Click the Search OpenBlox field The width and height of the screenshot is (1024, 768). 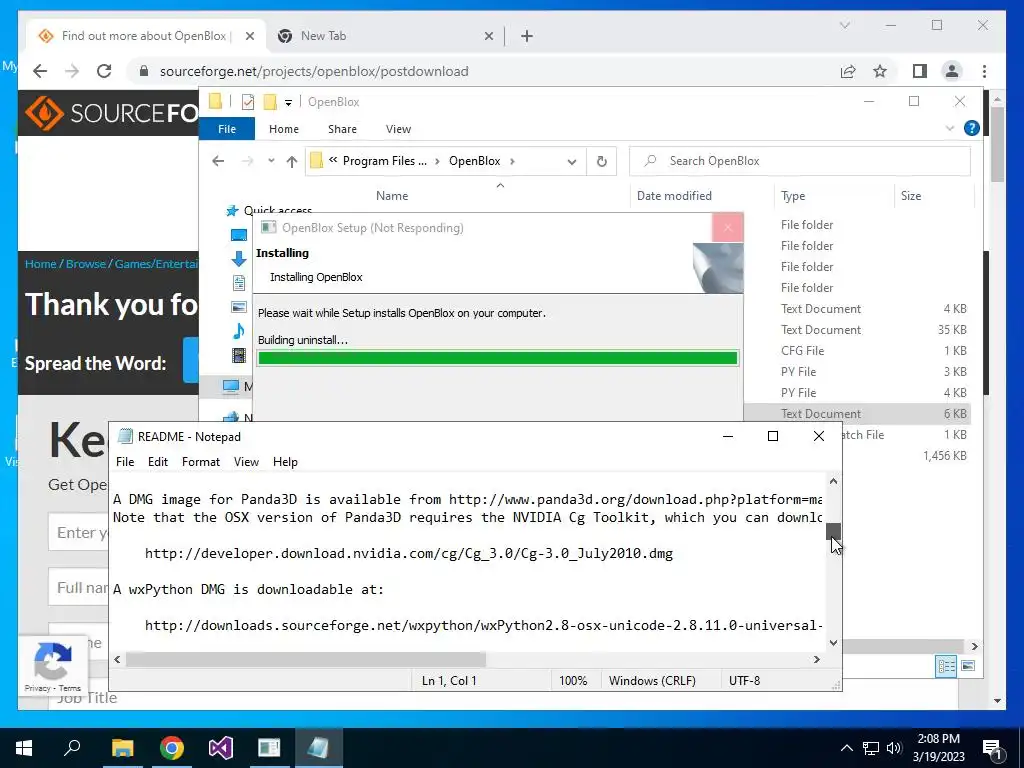(x=799, y=161)
